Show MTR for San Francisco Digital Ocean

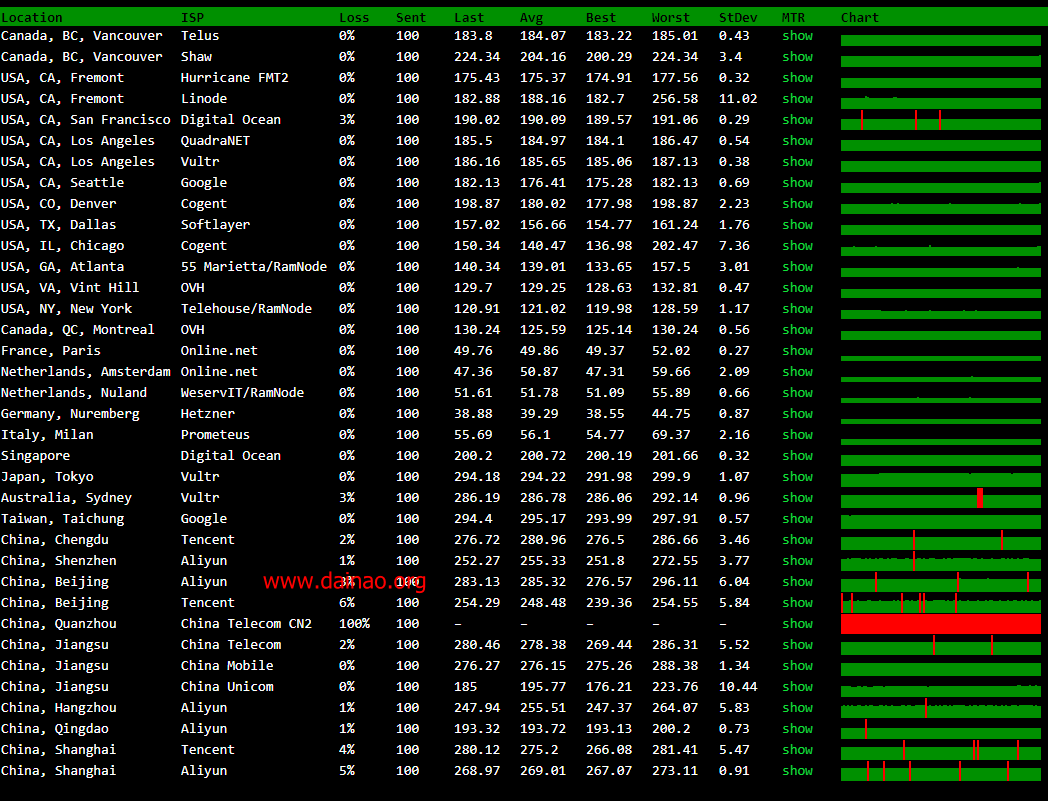click(x=797, y=120)
